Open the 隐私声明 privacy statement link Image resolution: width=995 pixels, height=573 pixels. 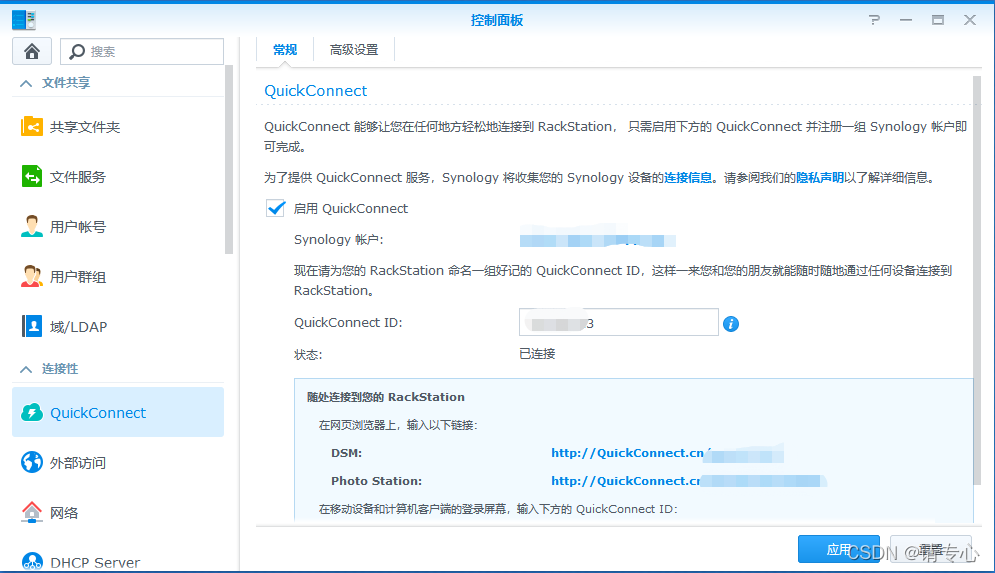pyautogui.click(x=820, y=178)
